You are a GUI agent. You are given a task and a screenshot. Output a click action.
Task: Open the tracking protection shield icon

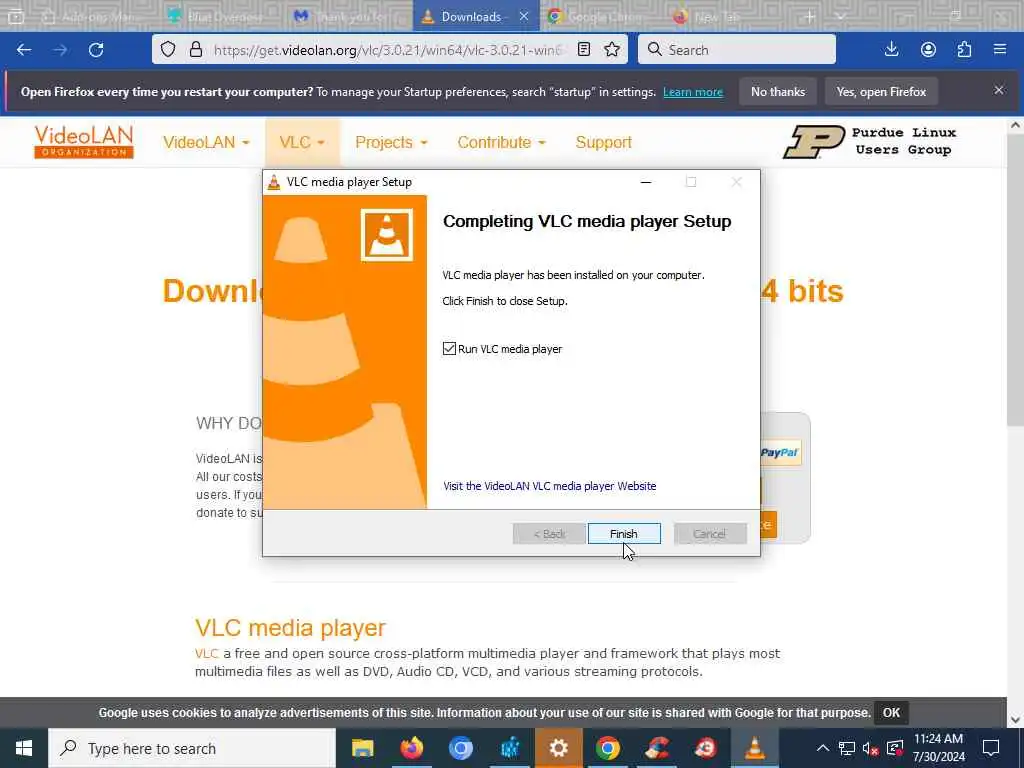click(168, 50)
